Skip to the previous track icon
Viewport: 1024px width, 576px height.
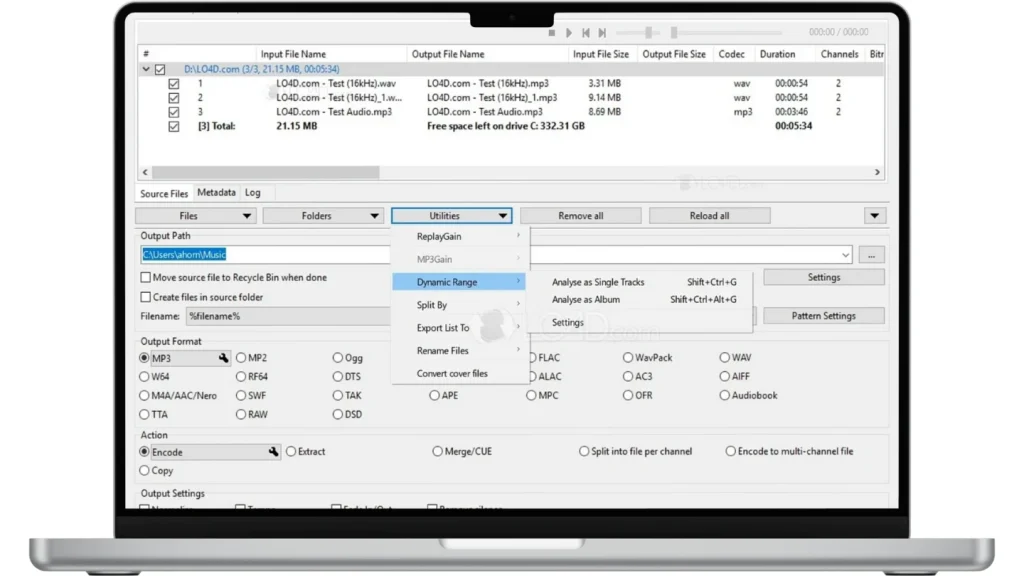[x=586, y=33]
